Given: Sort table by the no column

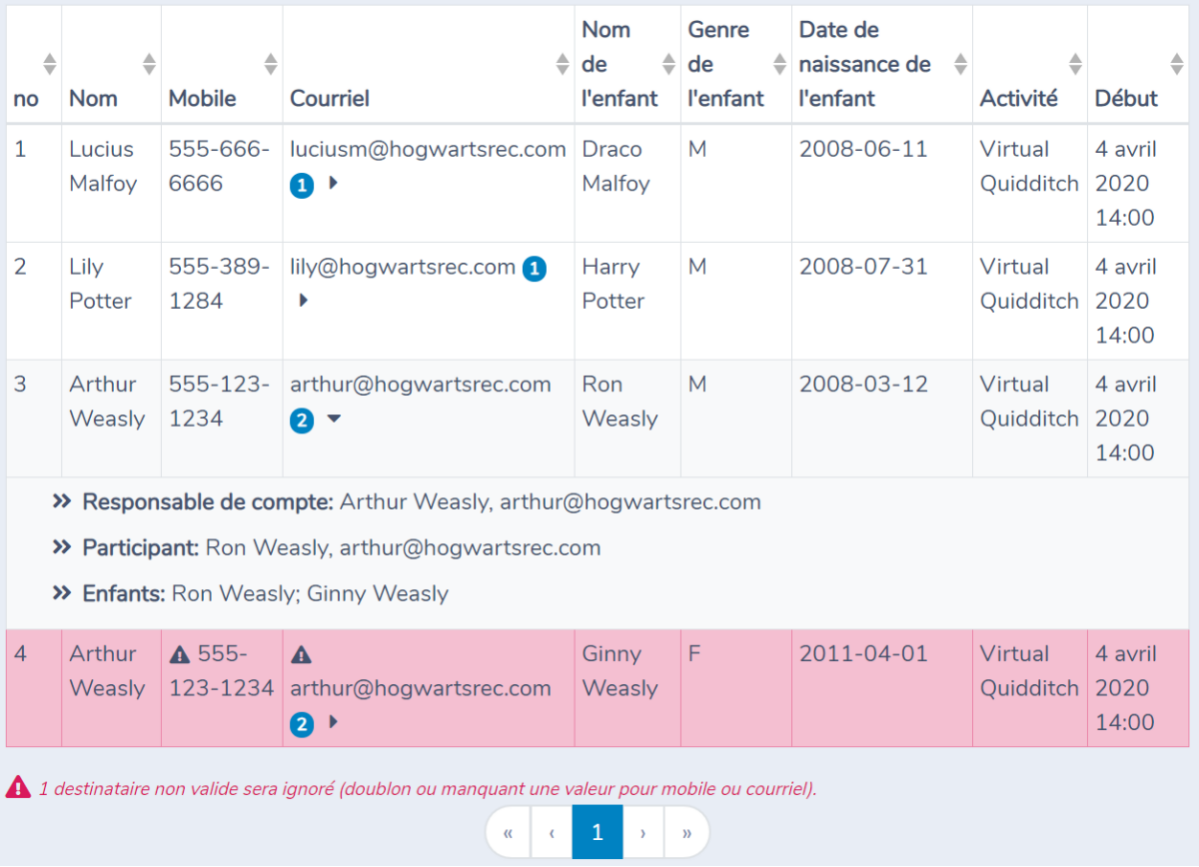Looking at the screenshot, I should [x=49, y=64].
